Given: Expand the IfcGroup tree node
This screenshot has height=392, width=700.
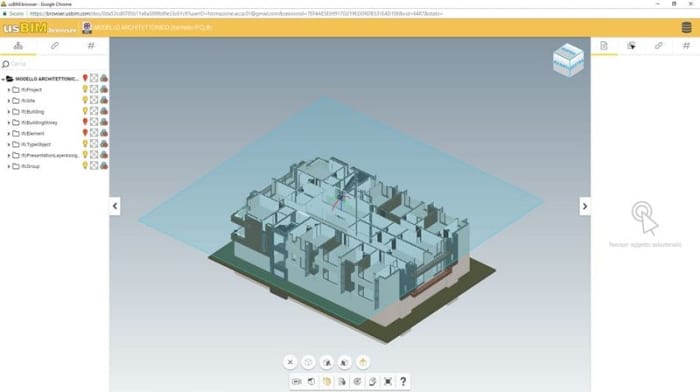Looking at the screenshot, I should 8,166.
